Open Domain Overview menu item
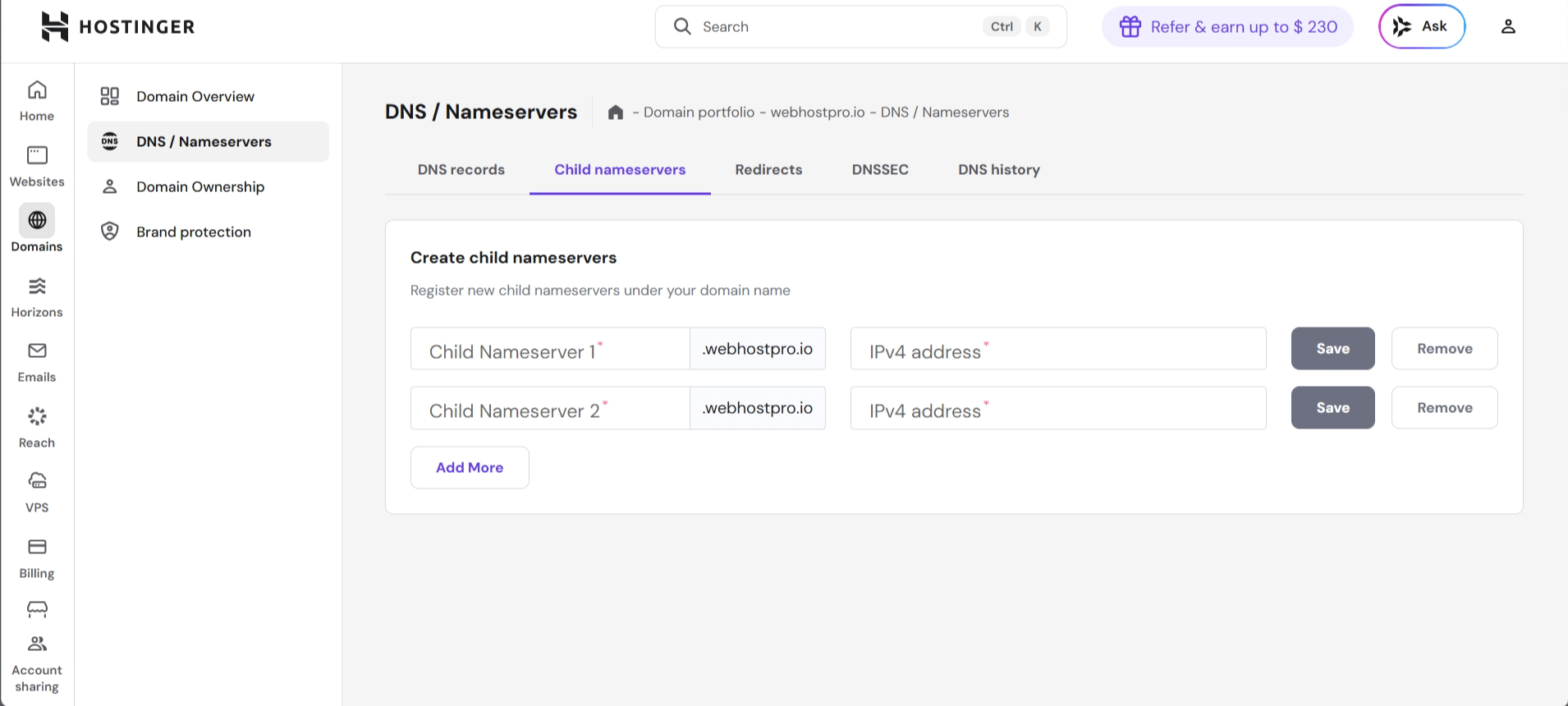Image resolution: width=1568 pixels, height=706 pixels. [x=209, y=96]
